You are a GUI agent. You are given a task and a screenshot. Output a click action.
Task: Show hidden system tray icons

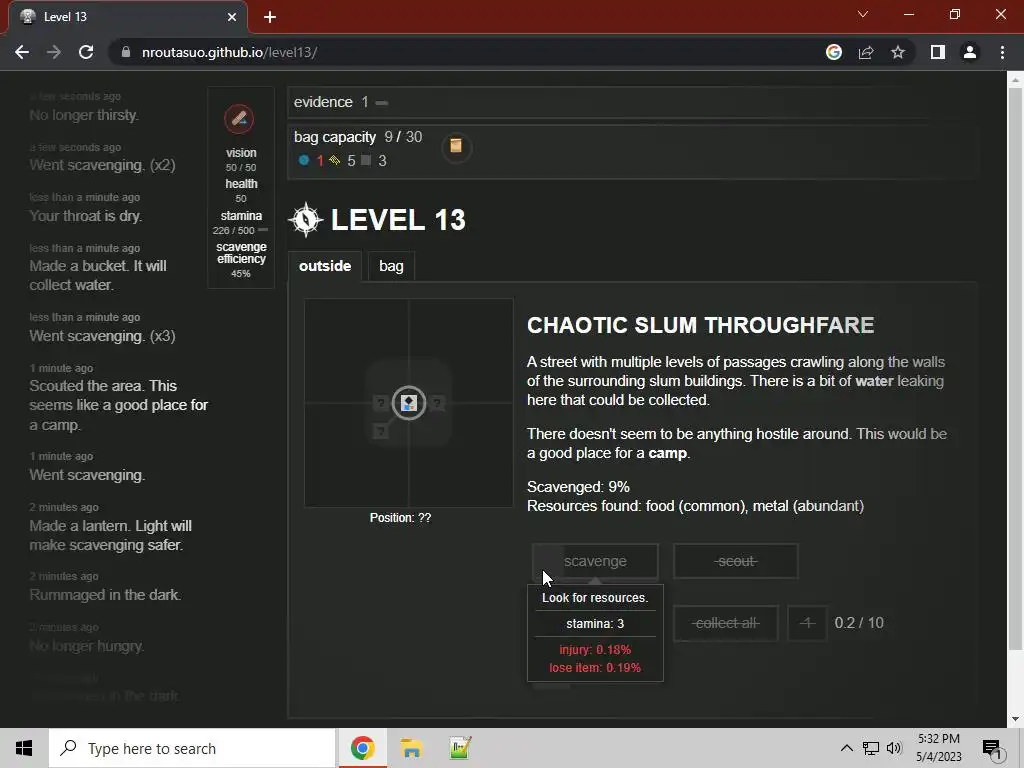[846, 748]
